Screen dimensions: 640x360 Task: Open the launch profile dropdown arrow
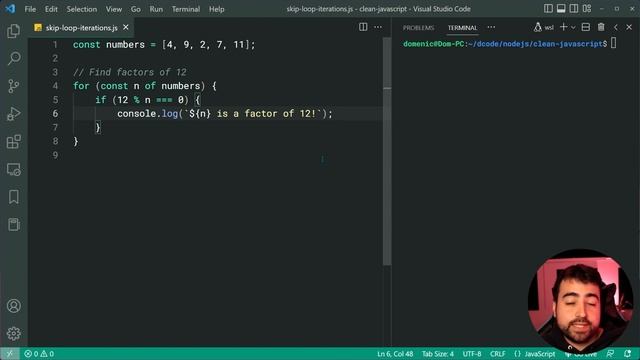(x=573, y=27)
